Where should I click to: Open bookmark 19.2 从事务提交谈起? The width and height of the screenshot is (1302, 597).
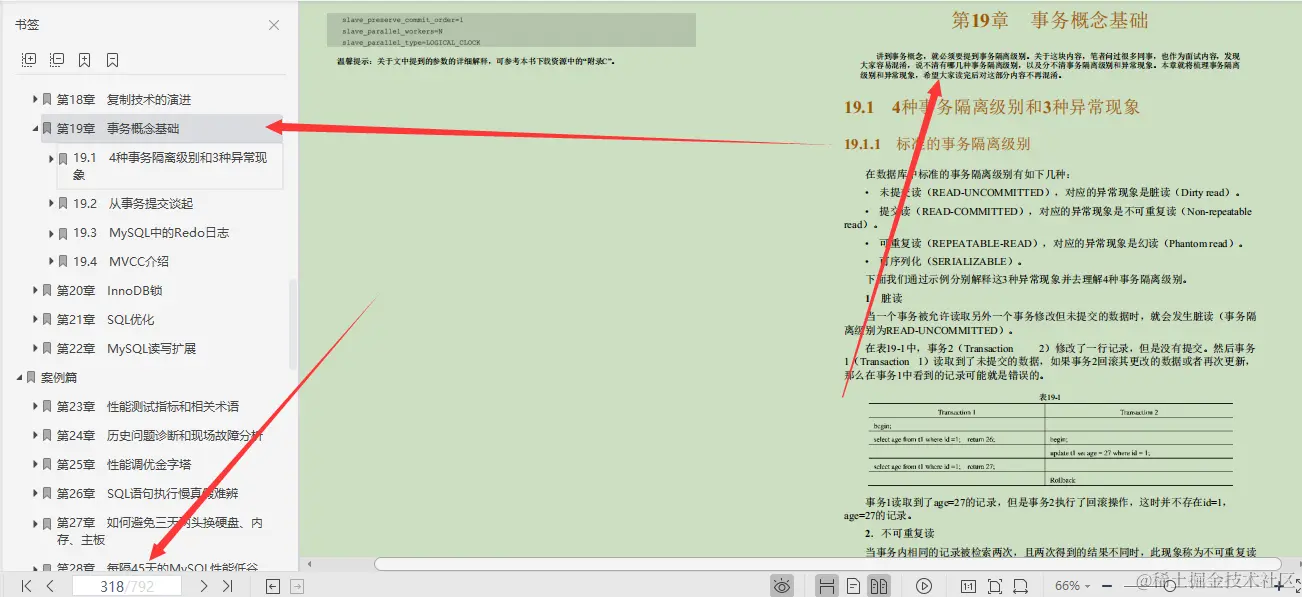point(133,203)
